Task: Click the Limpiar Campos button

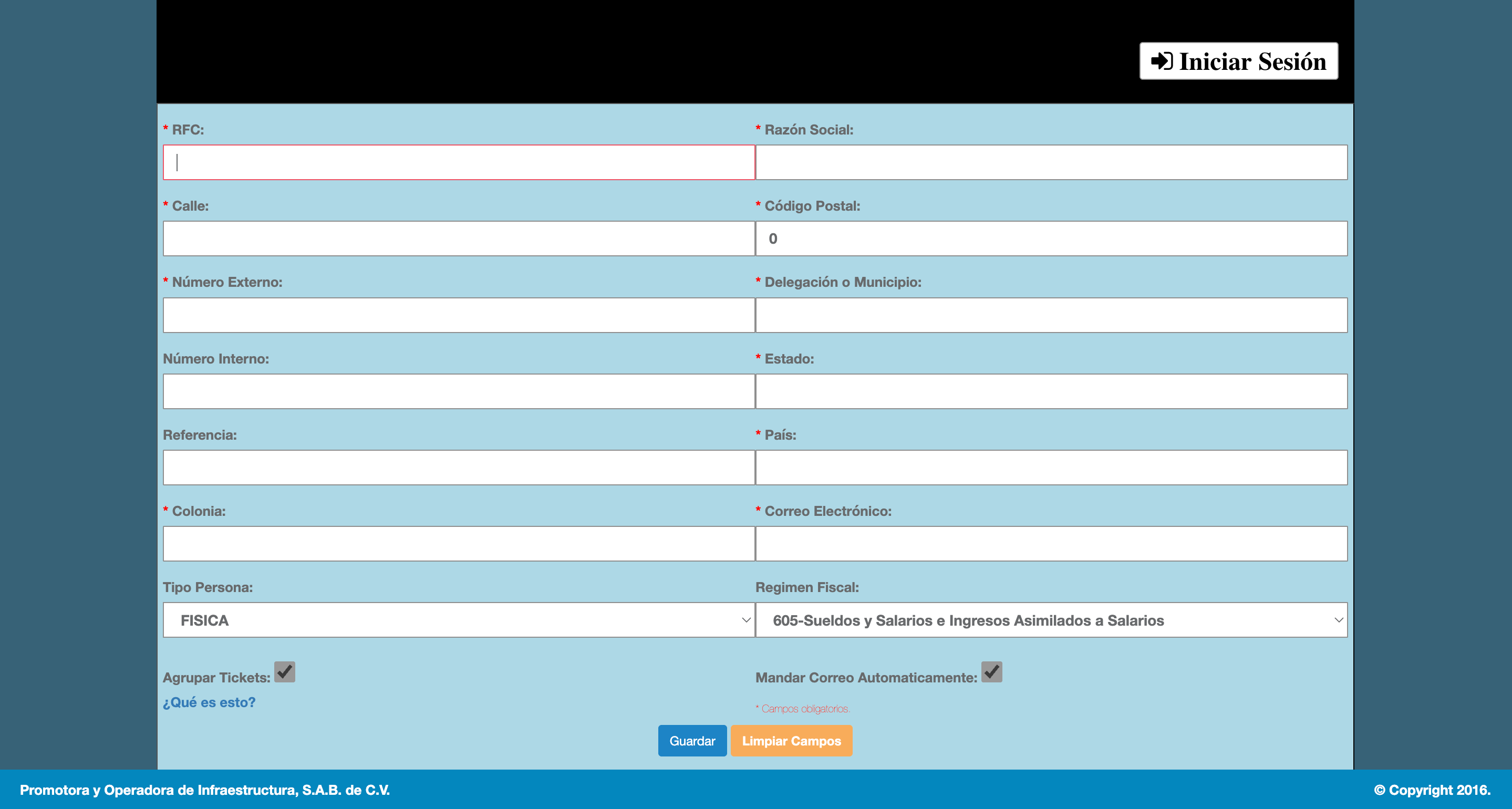Action: [x=791, y=741]
